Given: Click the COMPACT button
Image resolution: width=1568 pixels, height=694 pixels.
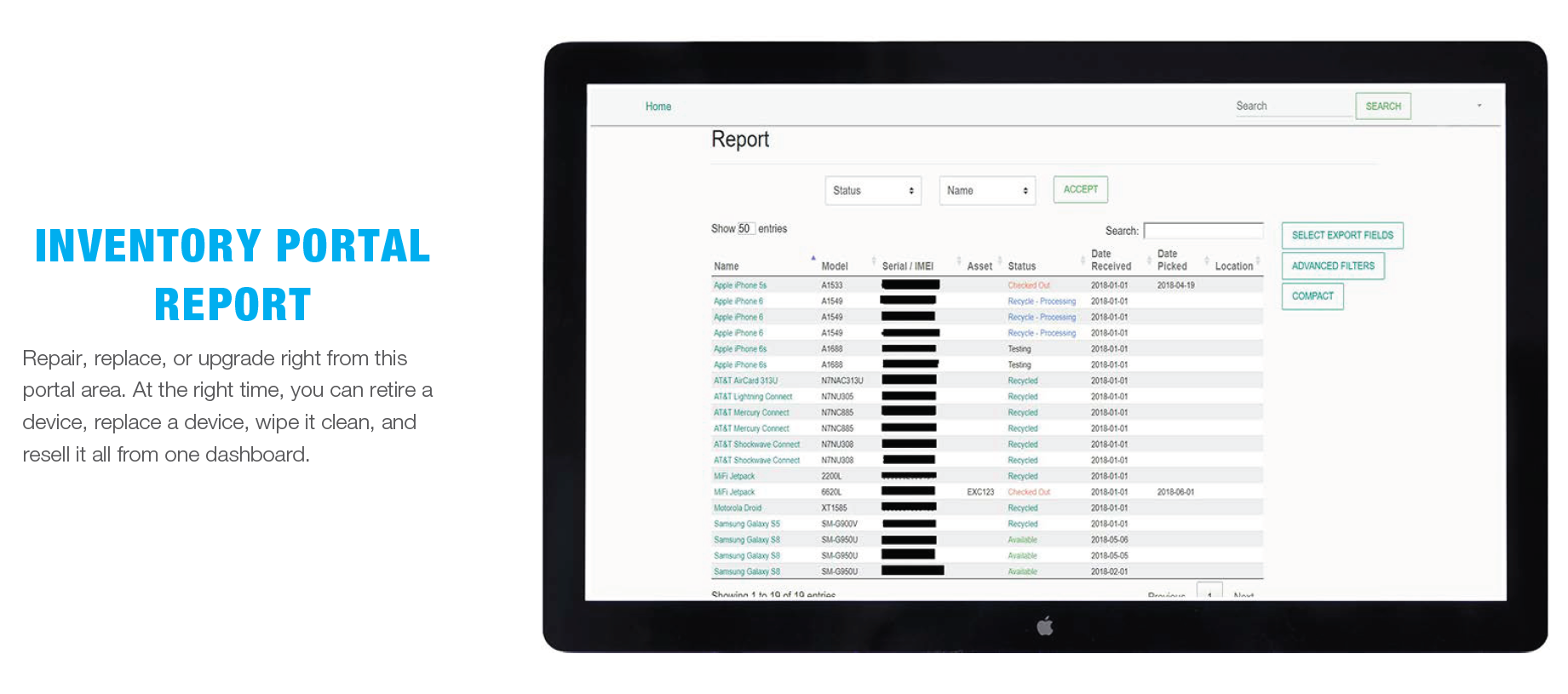Looking at the screenshot, I should tap(1312, 296).
